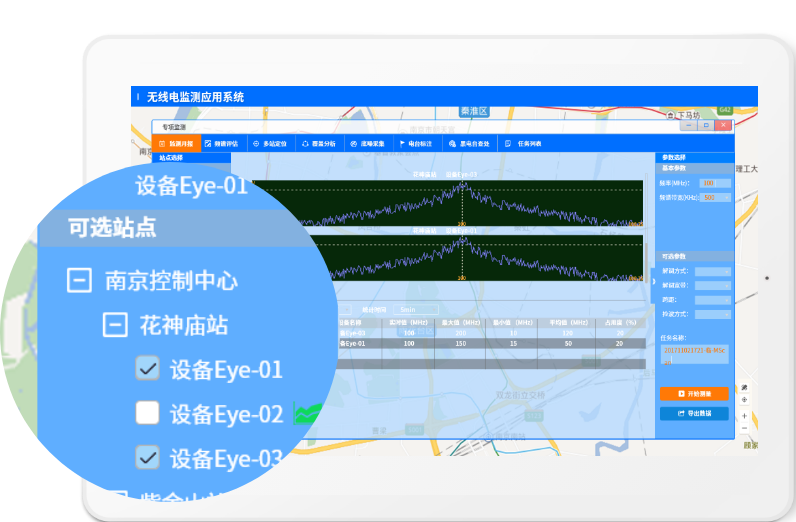Click the 导出数据 button

(694, 413)
